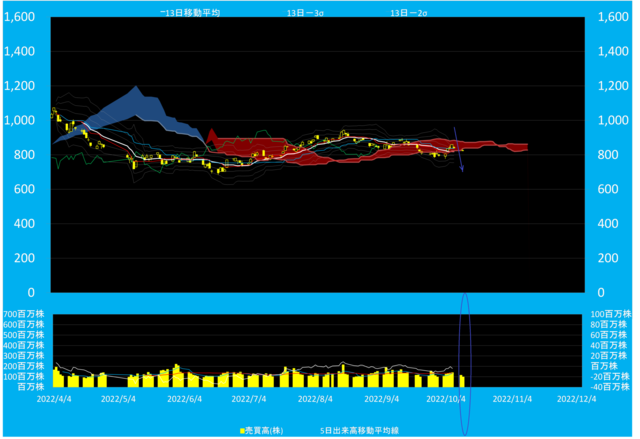Click the 13日移動平均 legend entry
This screenshot has height=439, width=640.
click(x=190, y=13)
